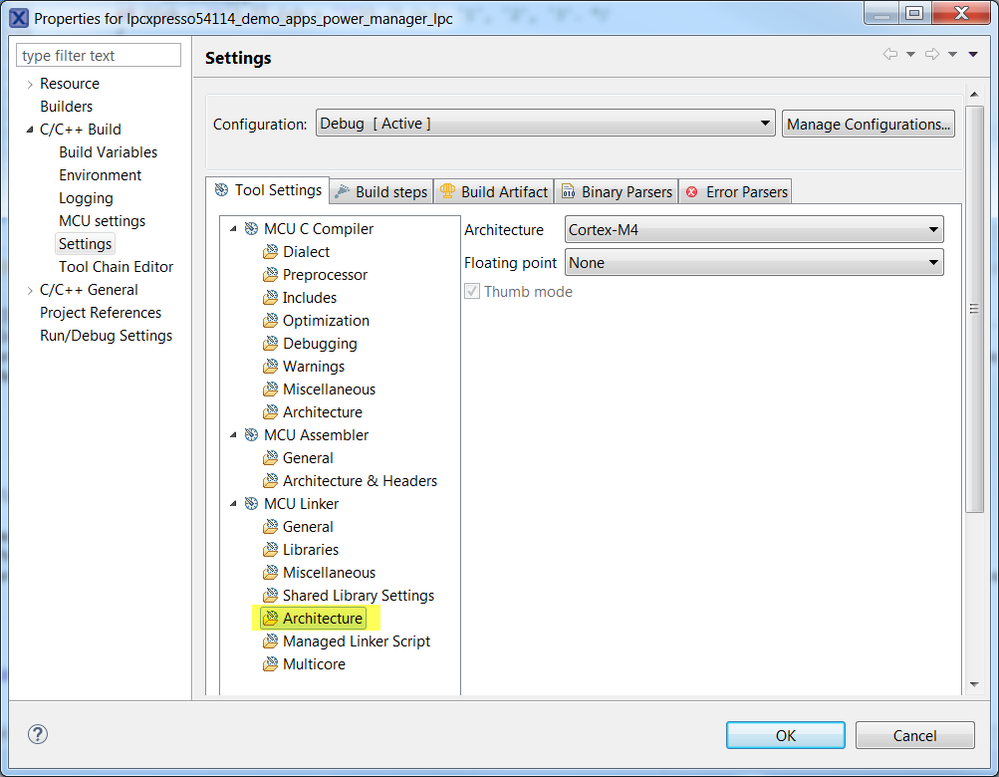Click the Optimization option folder icon

coord(270,320)
